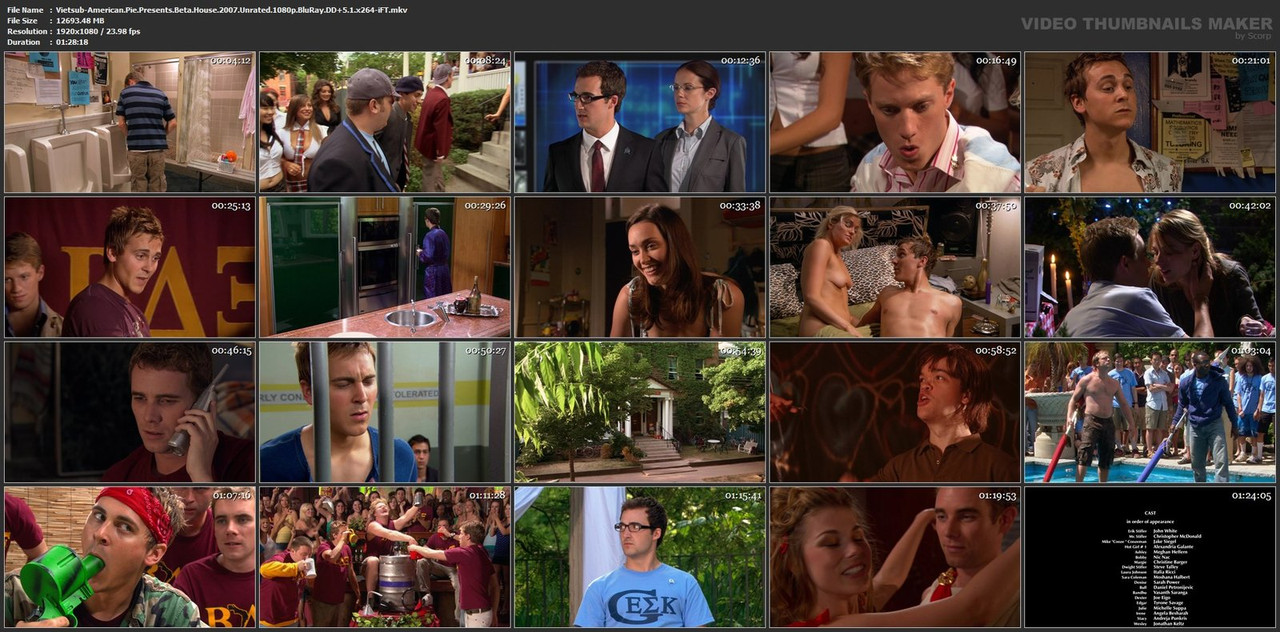
Task: Select the frame at 00:16:49
Action: tap(895, 122)
